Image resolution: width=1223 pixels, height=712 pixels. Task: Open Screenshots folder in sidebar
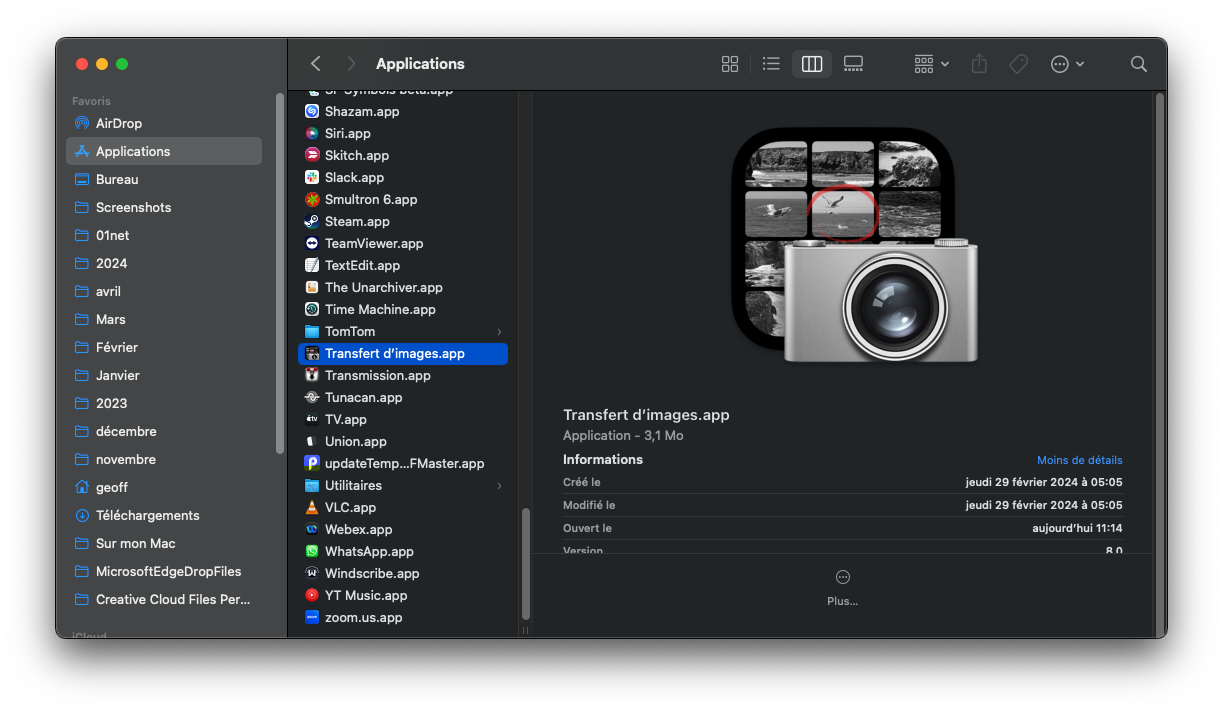pyautogui.click(x=164, y=207)
